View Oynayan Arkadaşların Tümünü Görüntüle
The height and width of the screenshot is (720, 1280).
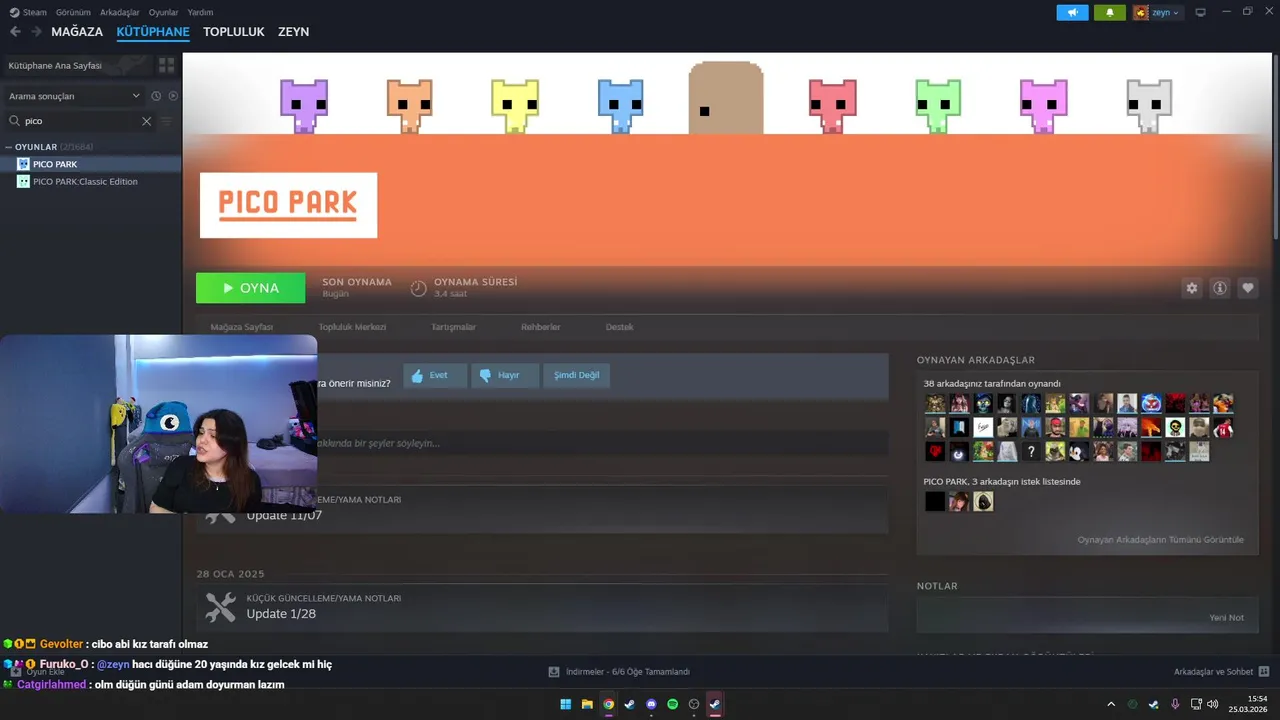click(1160, 540)
